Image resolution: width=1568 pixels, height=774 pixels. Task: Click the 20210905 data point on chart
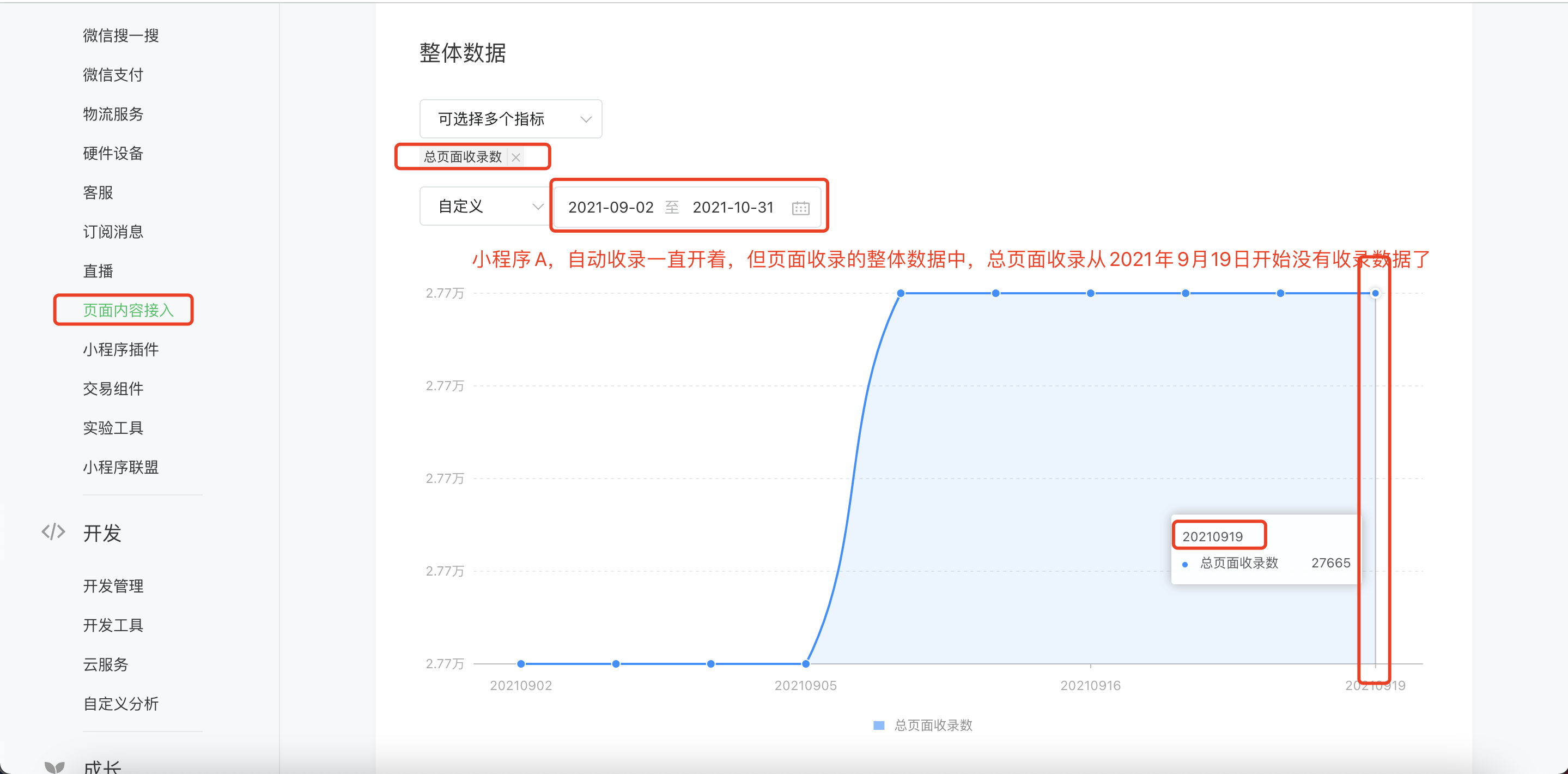click(805, 664)
